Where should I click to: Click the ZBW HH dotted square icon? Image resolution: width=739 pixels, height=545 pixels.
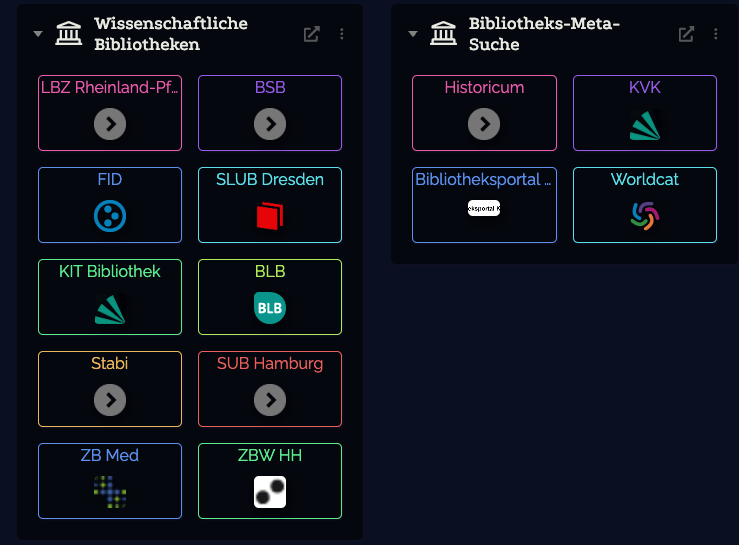[x=270, y=492]
